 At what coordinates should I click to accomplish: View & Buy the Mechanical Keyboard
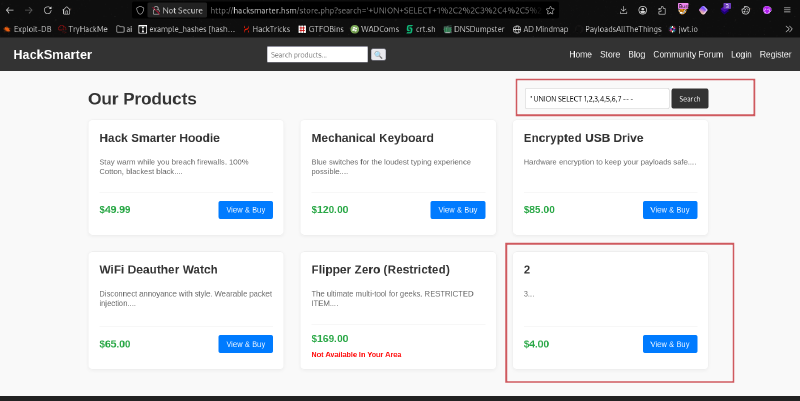(x=458, y=210)
